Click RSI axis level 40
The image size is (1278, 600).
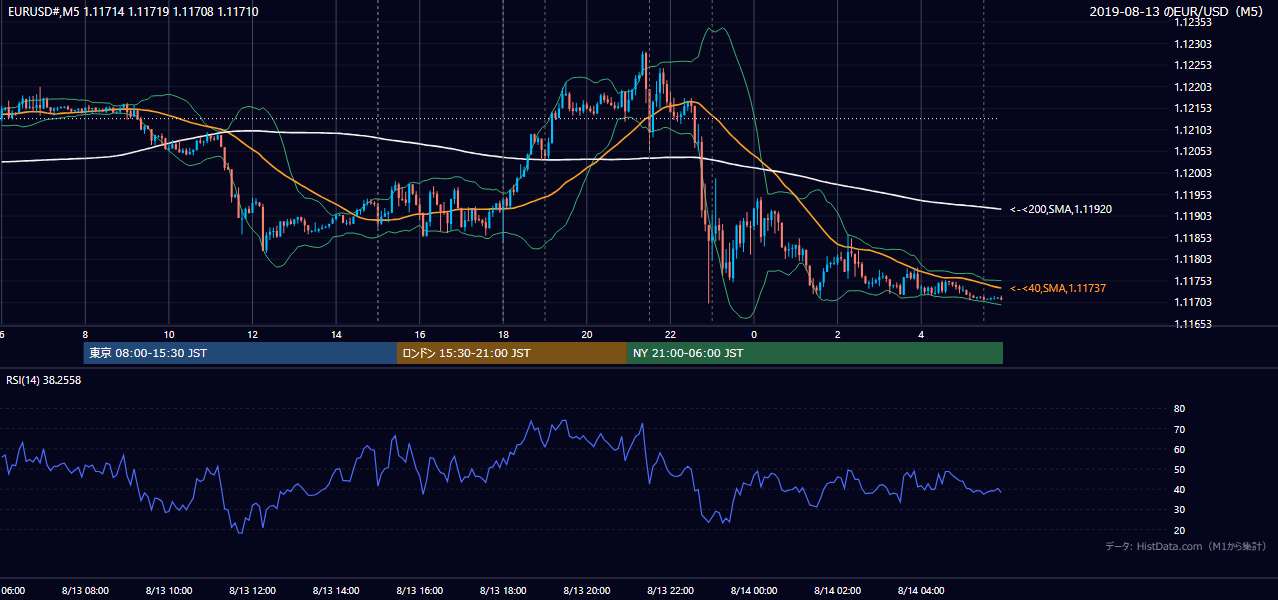[x=1179, y=489]
